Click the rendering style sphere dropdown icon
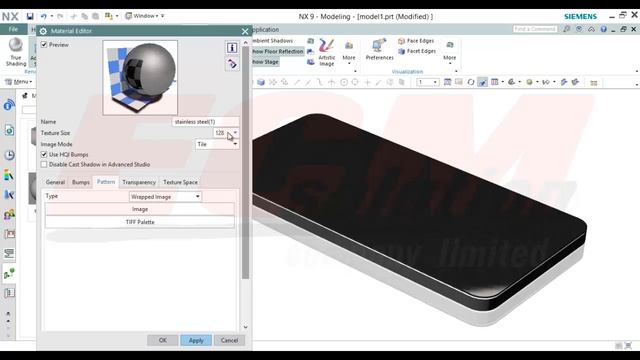 [531, 82]
